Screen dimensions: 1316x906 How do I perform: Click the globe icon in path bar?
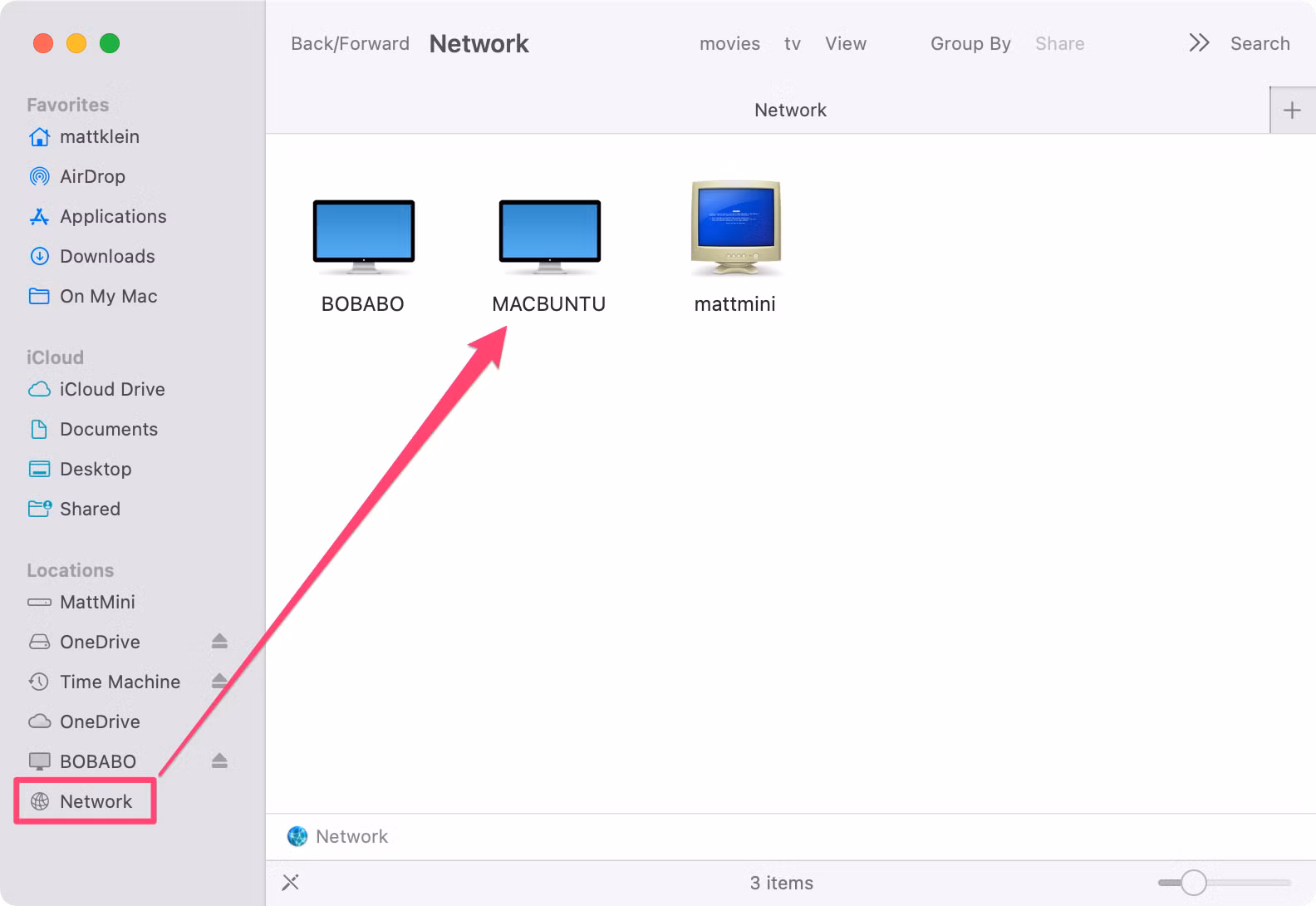pyautogui.click(x=297, y=837)
